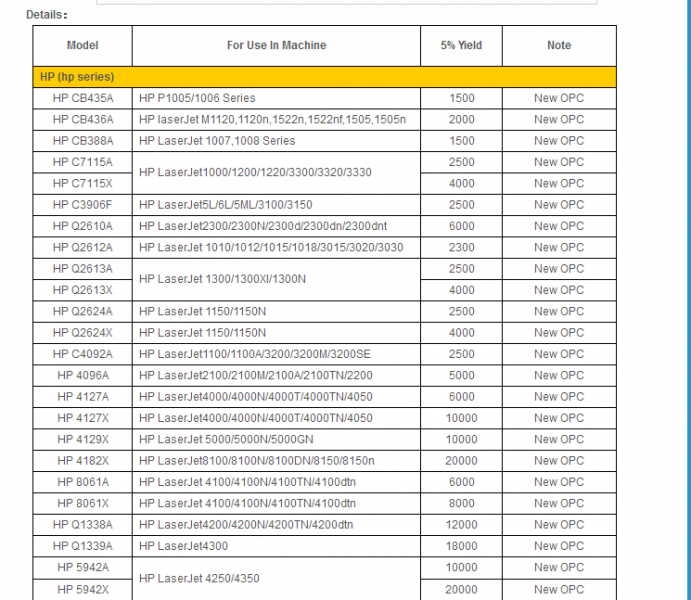The image size is (691, 600).
Task: Click New OPC note for HP Q1339A
Action: tap(559, 546)
